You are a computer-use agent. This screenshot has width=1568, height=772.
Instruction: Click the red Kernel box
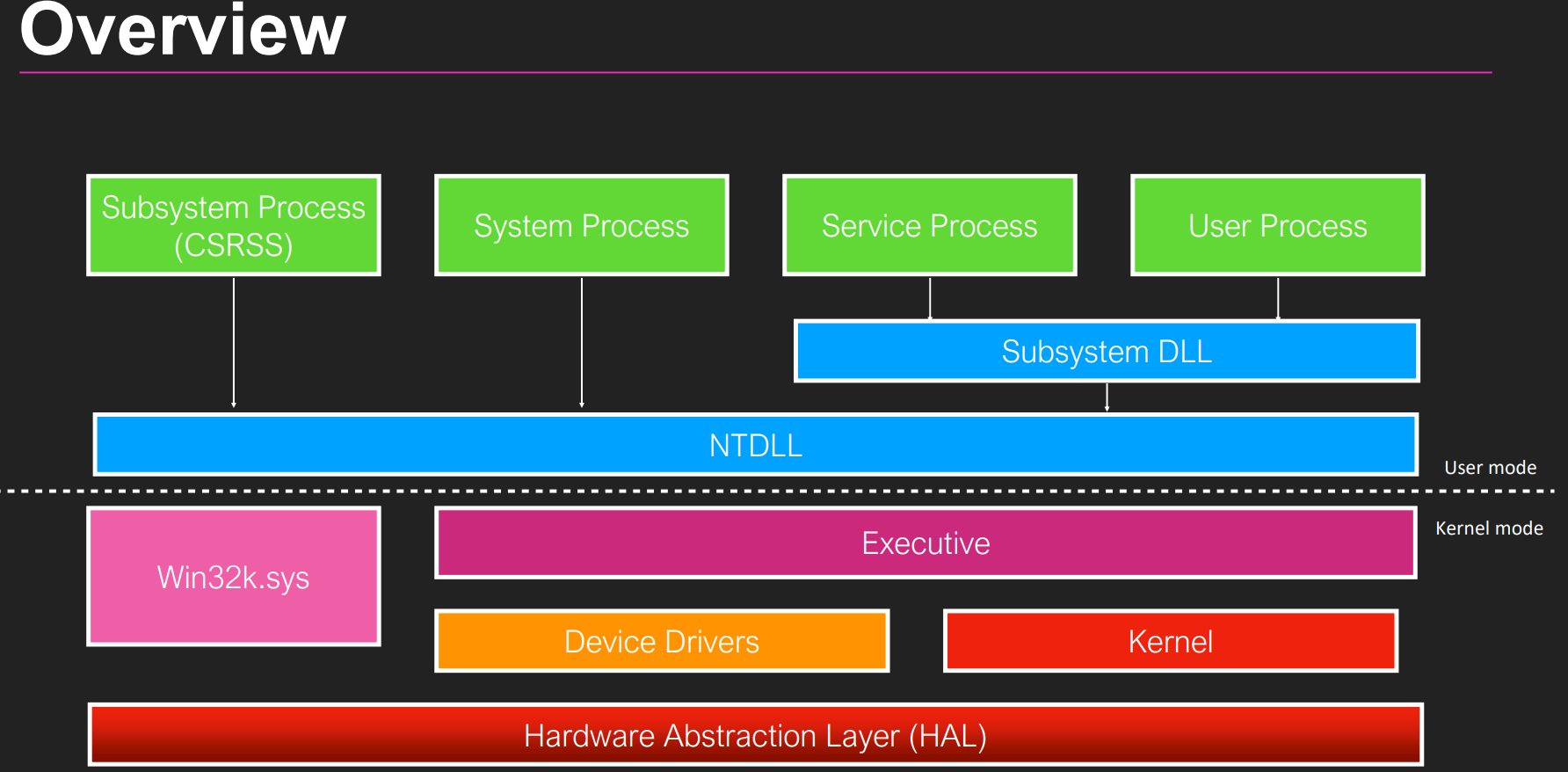(x=1170, y=642)
